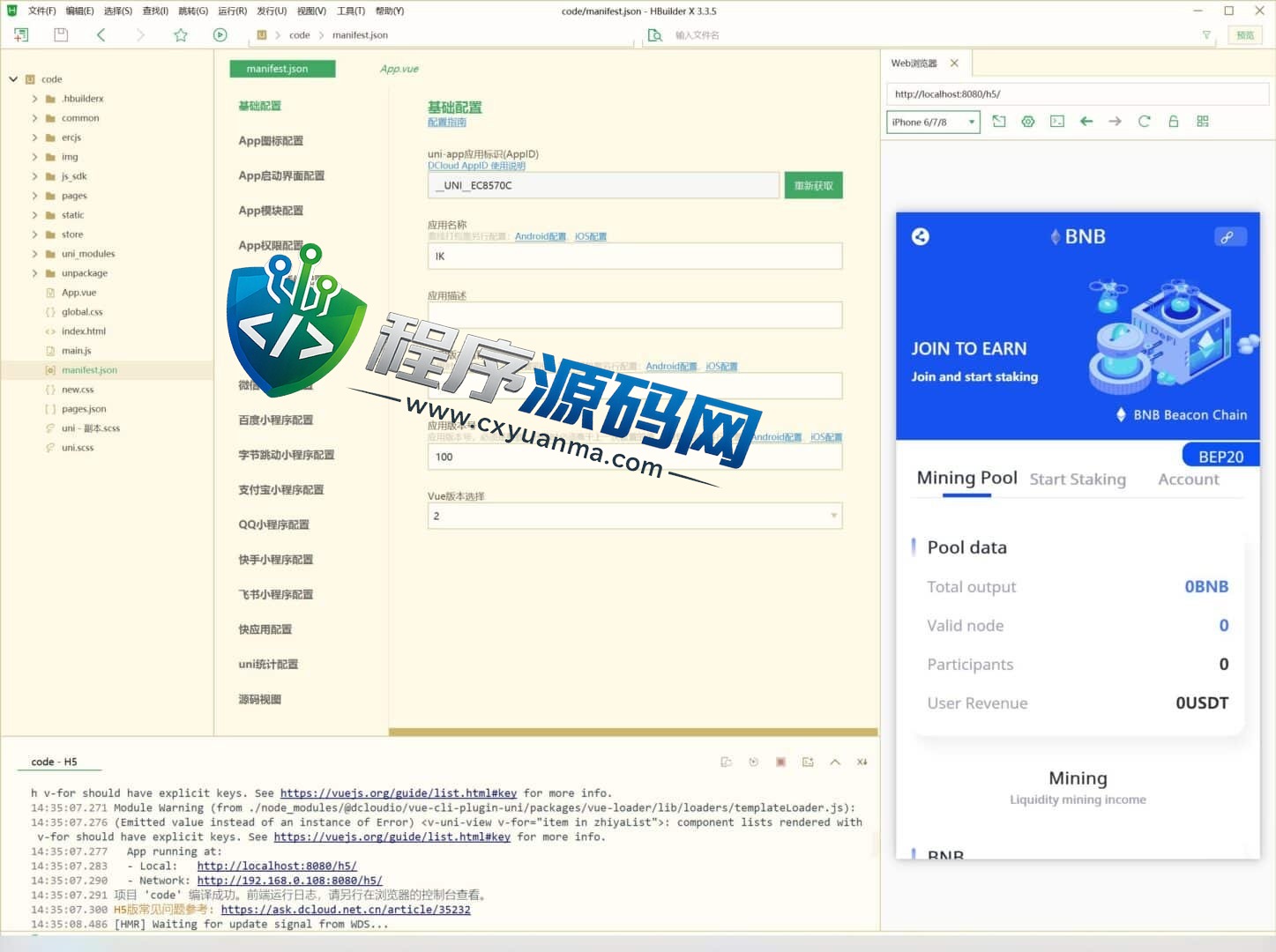Click the console export log icon
Screen dimensions: 1276x952
[x=726, y=762]
